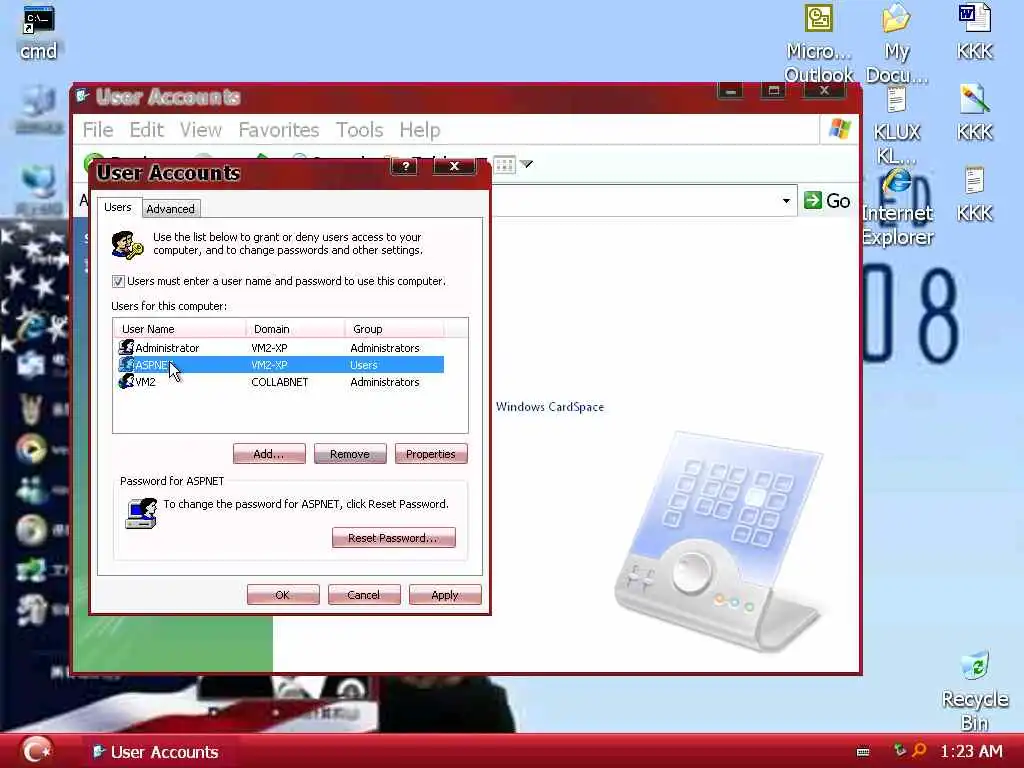Click the orange magnifier tray icon
This screenshot has height=768, width=1024.
[920, 750]
